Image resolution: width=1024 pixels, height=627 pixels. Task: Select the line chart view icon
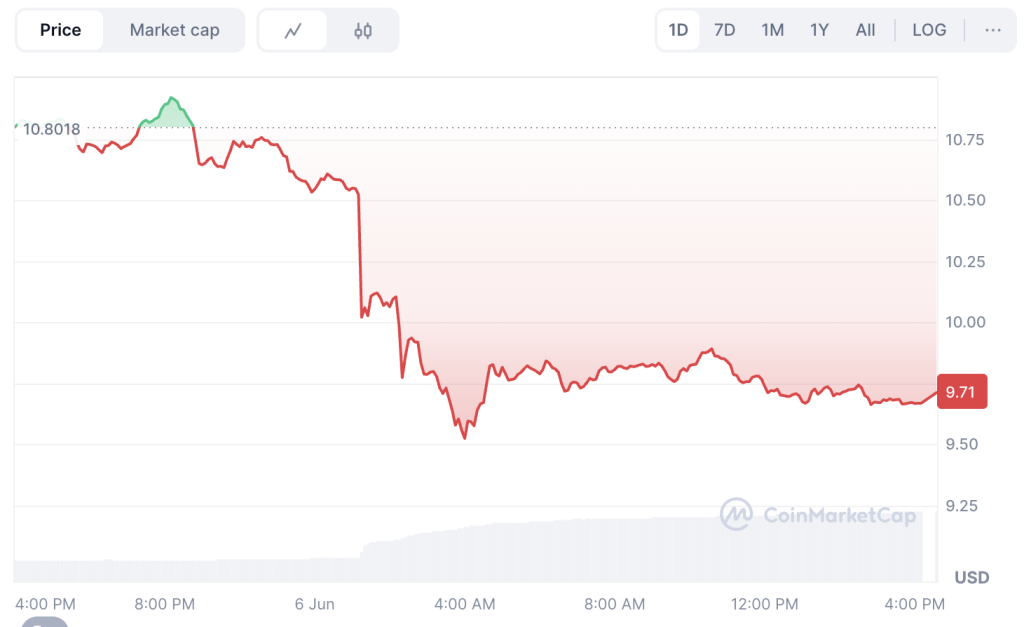click(x=293, y=30)
